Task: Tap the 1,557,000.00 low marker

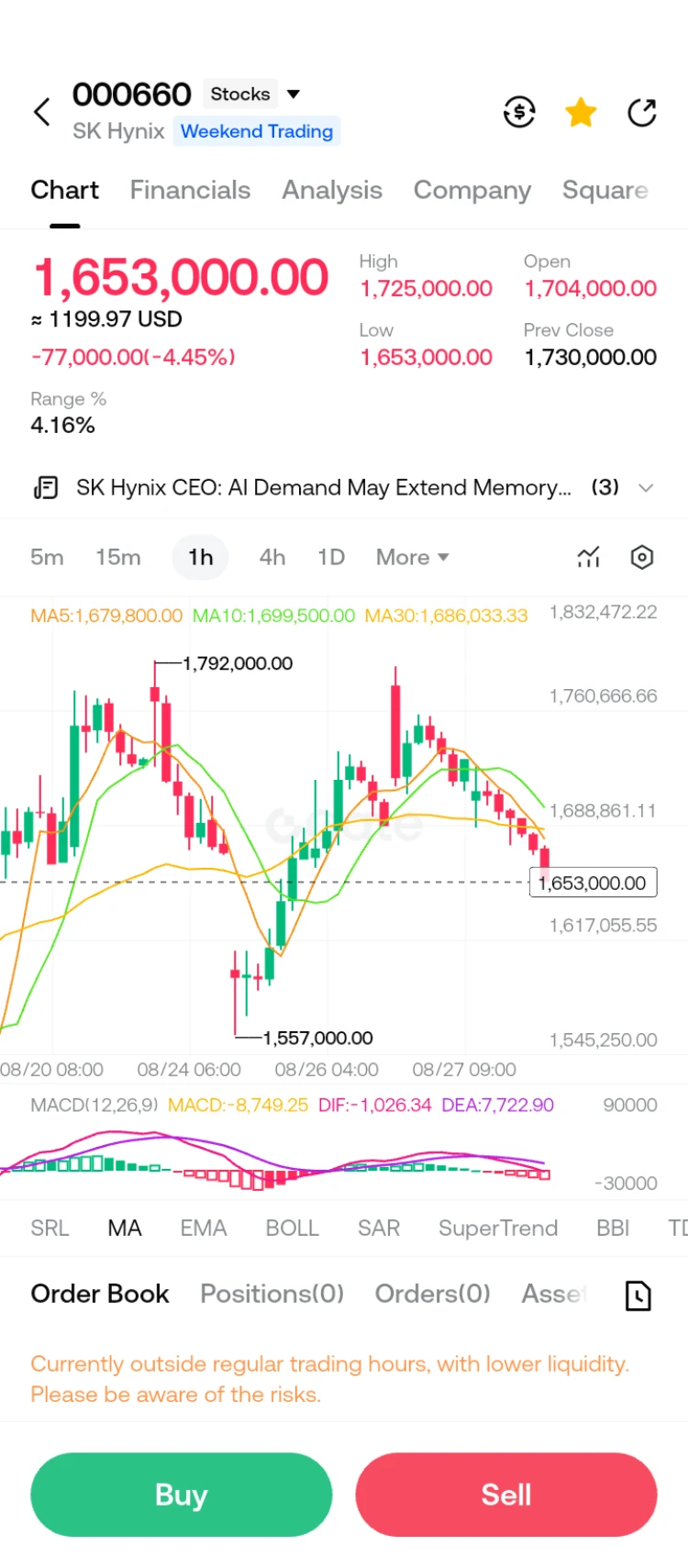Action: click(317, 1038)
